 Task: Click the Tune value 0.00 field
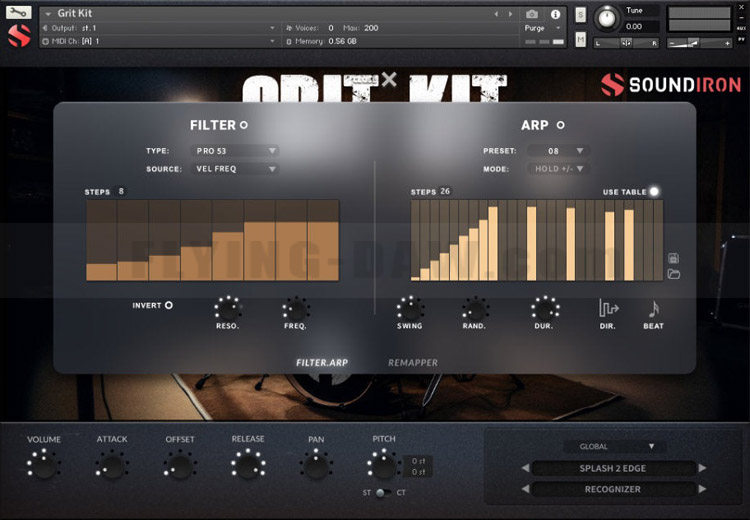pyautogui.click(x=641, y=26)
